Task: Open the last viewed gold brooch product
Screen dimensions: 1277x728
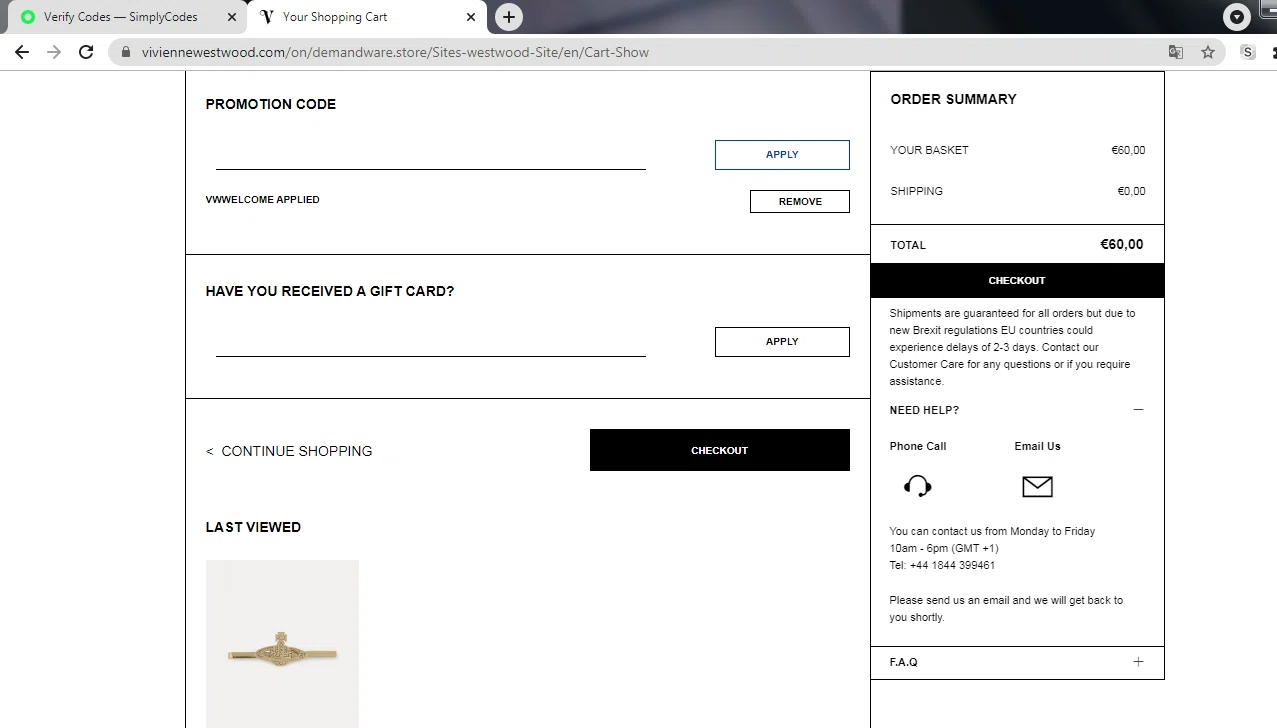Action: pos(282,644)
